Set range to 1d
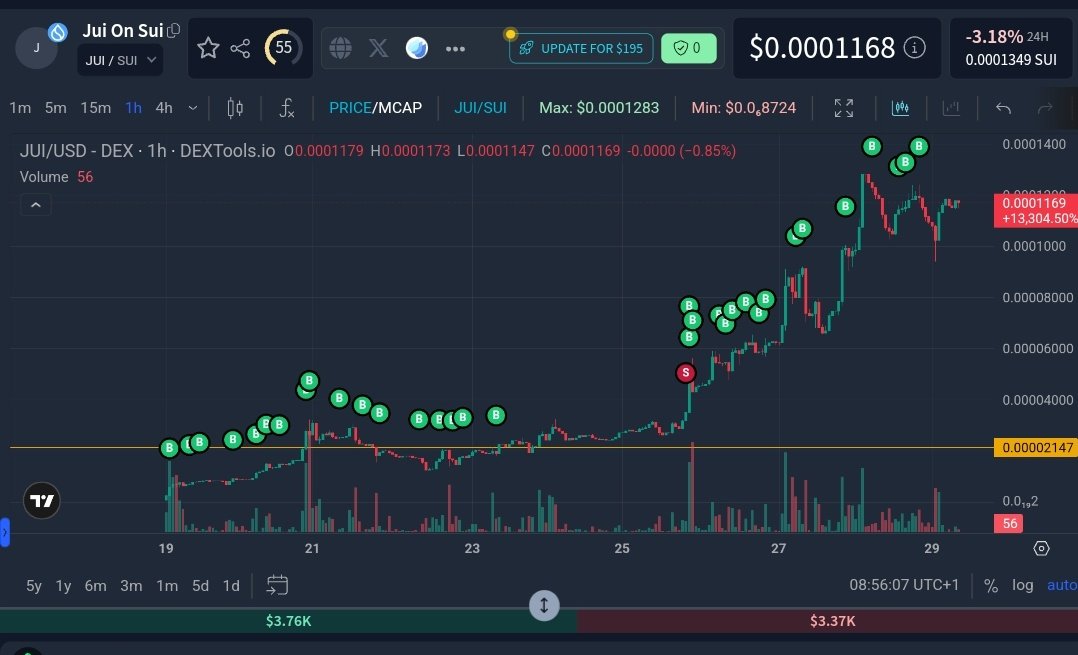This screenshot has height=655, width=1078. (231, 586)
